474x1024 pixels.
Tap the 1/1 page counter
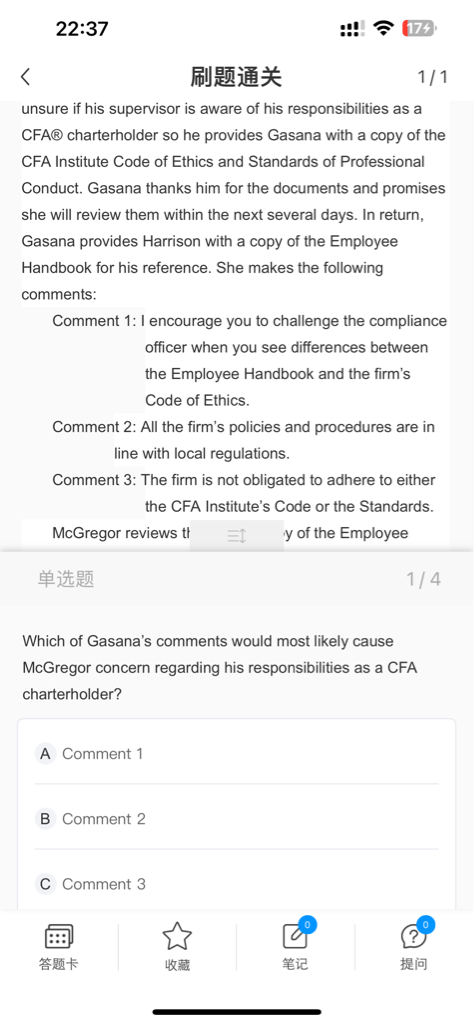[433, 77]
